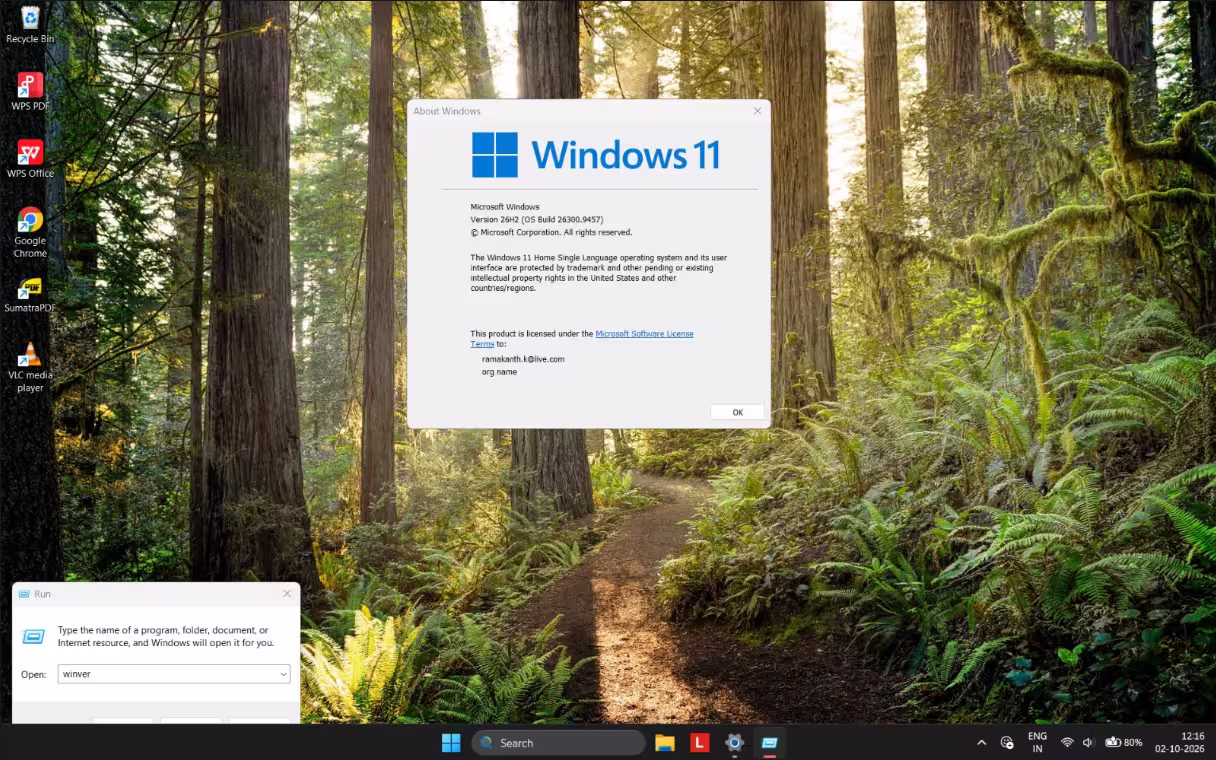Expand the Open combo box dropdown arrow
The height and width of the screenshot is (760, 1216).
tap(283, 674)
